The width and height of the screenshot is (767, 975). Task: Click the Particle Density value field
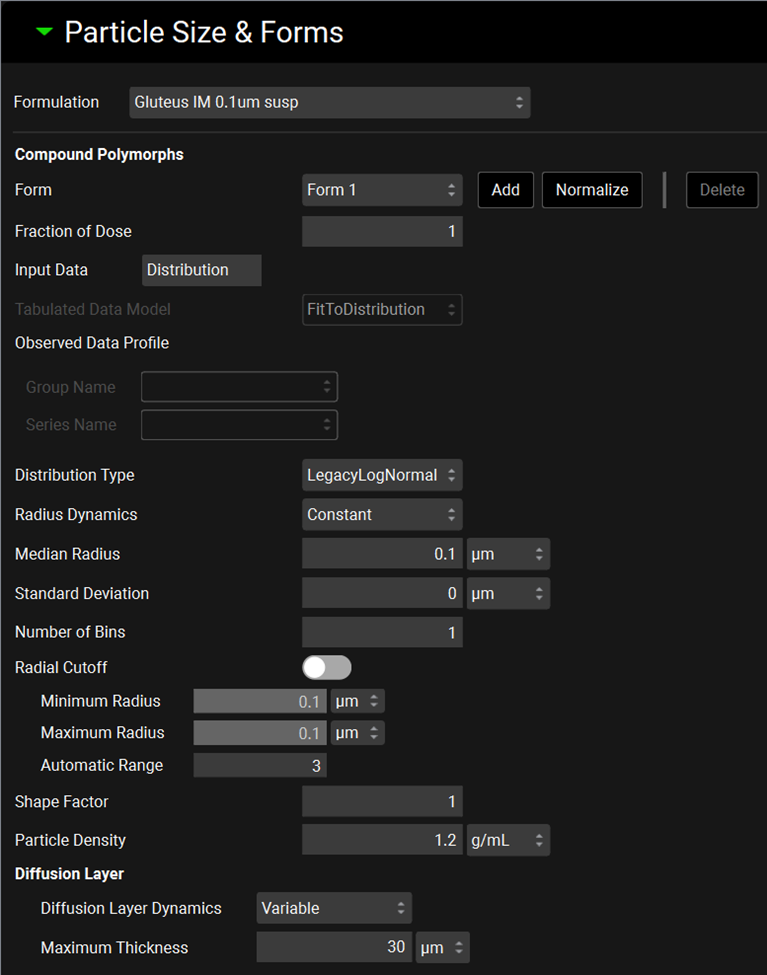click(x=382, y=840)
